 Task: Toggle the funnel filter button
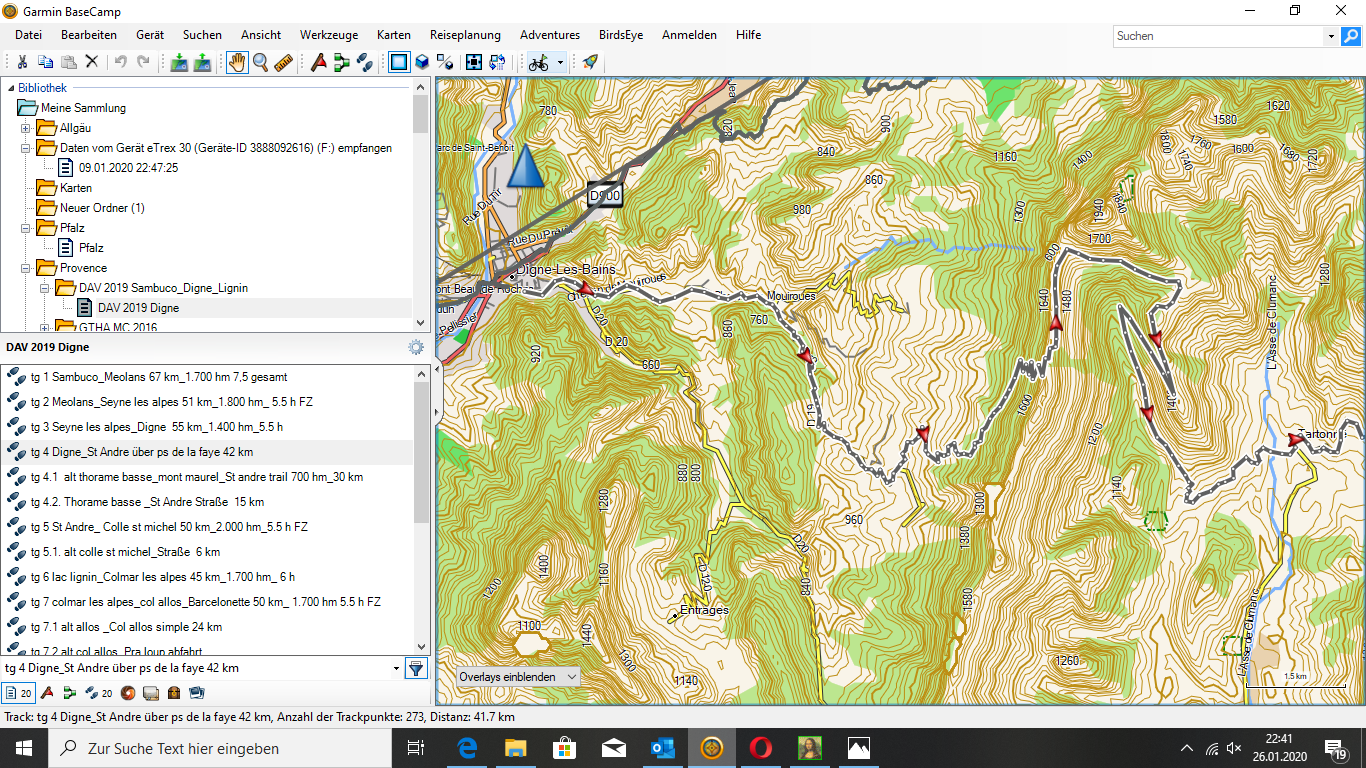pos(417,668)
